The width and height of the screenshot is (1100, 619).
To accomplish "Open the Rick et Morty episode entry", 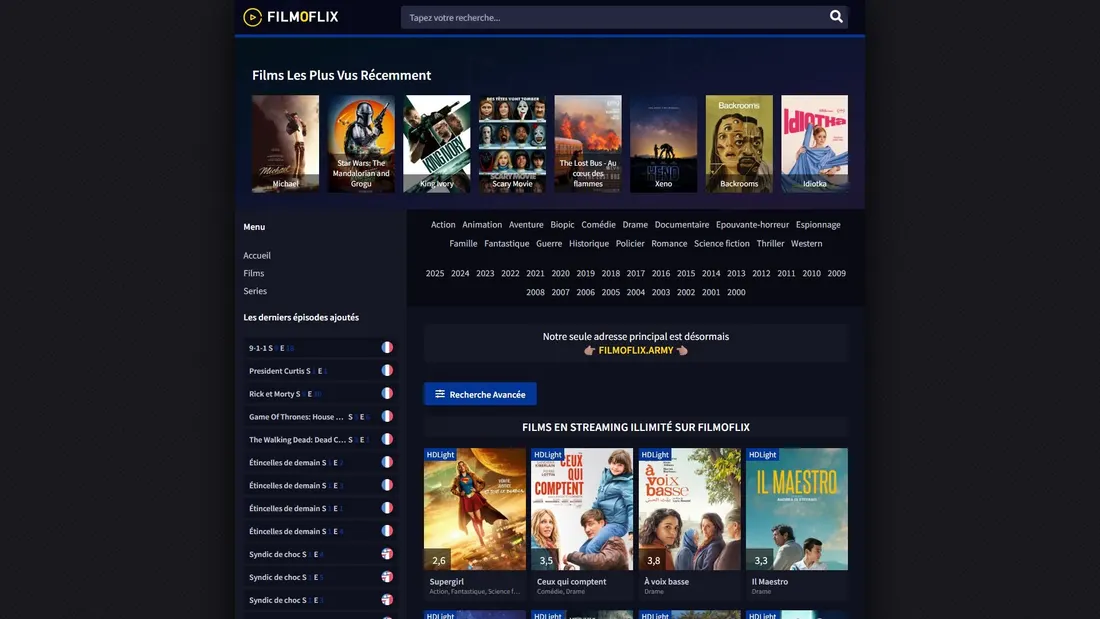I will point(320,394).
